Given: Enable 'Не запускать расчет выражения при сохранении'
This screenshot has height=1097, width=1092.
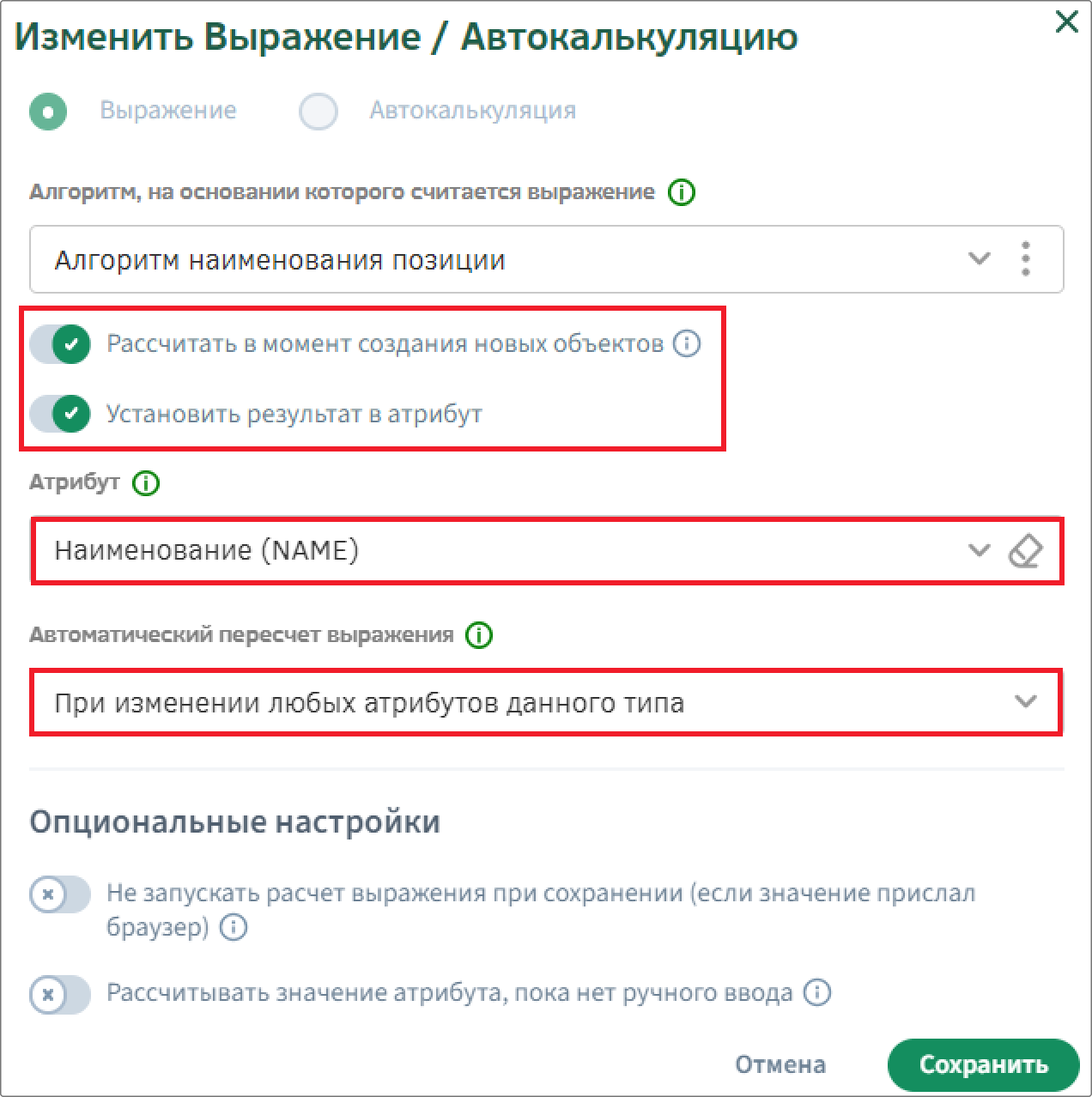Looking at the screenshot, I should click(x=60, y=894).
